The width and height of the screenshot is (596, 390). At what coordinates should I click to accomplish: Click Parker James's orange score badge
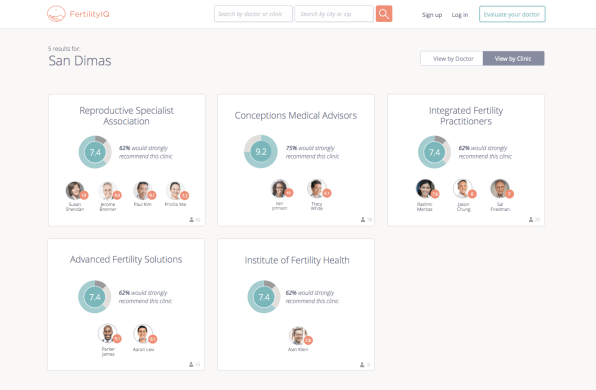(x=117, y=338)
